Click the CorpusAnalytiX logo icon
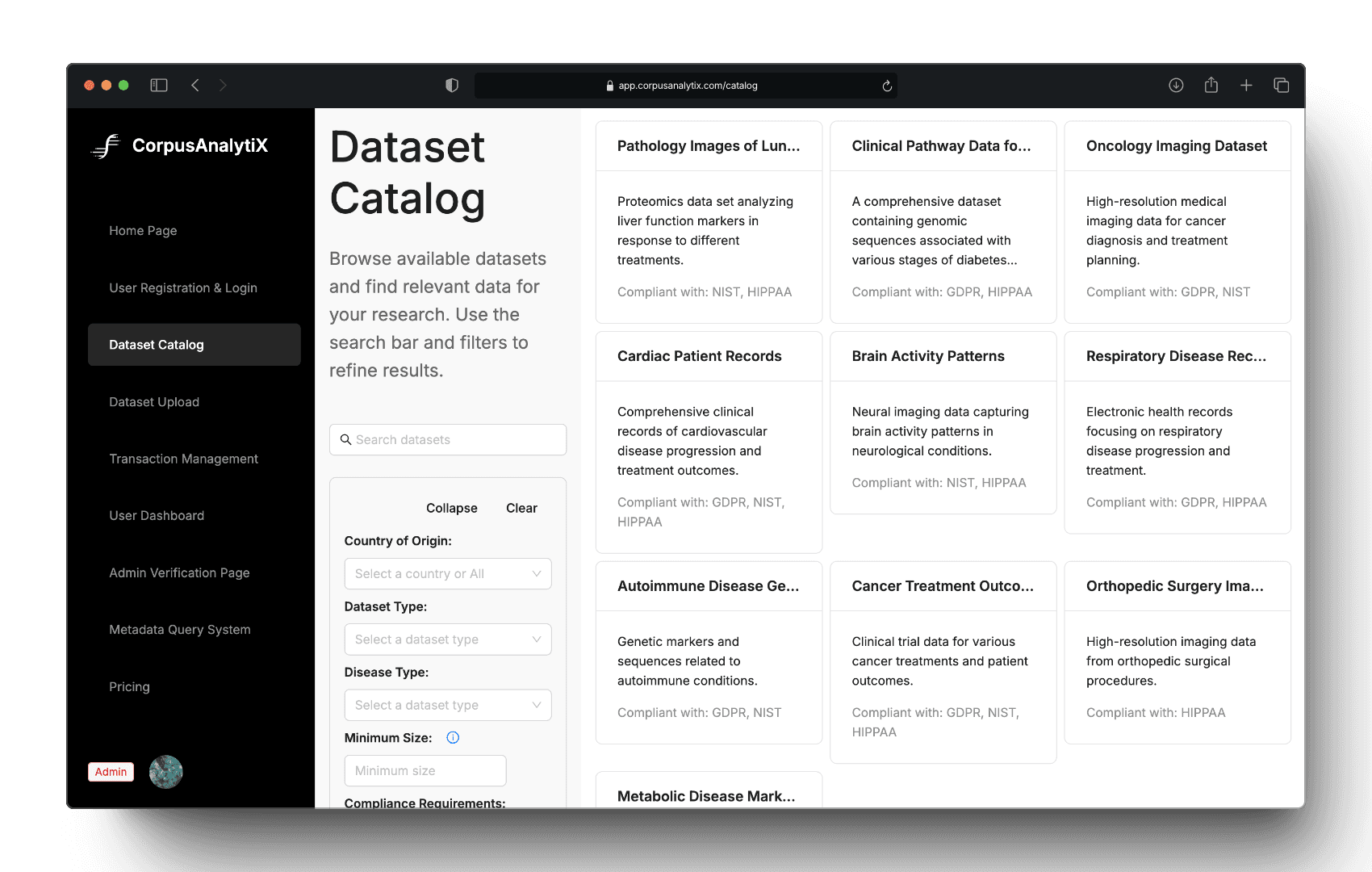 pyautogui.click(x=105, y=146)
